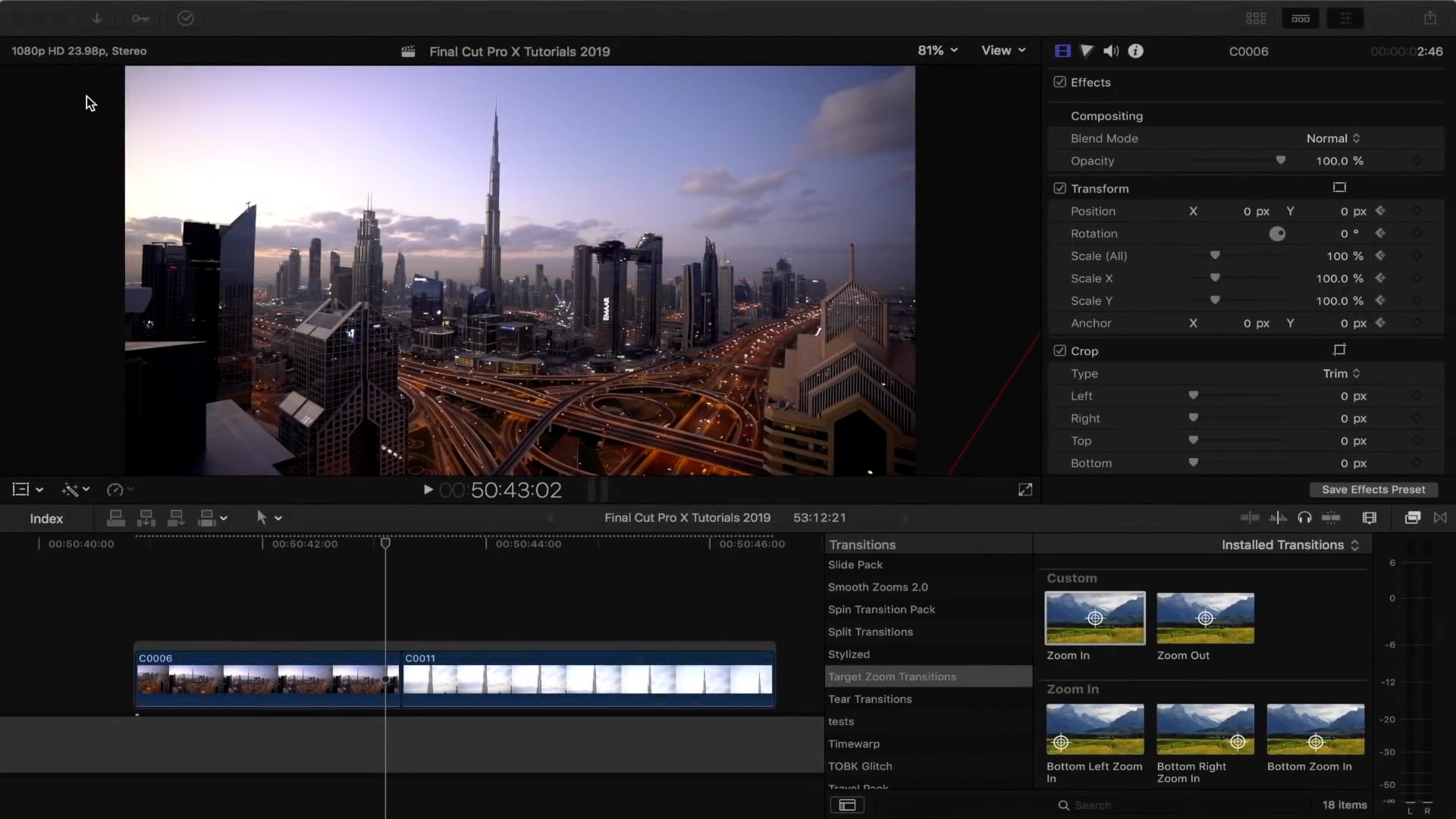Disable the Crop checkbox
The height and width of the screenshot is (819, 1456).
coord(1060,350)
